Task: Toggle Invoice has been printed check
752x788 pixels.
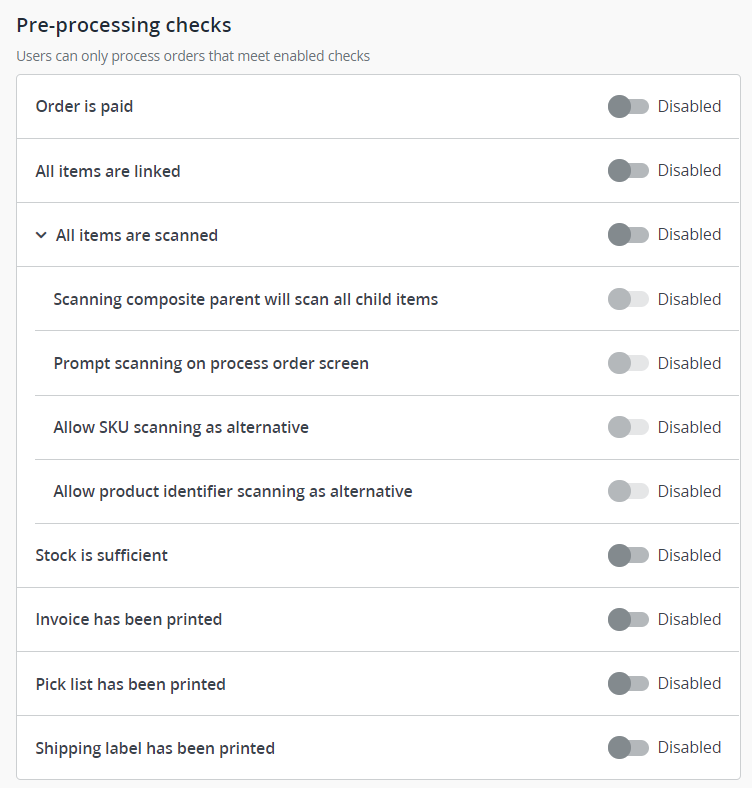Action: click(628, 619)
